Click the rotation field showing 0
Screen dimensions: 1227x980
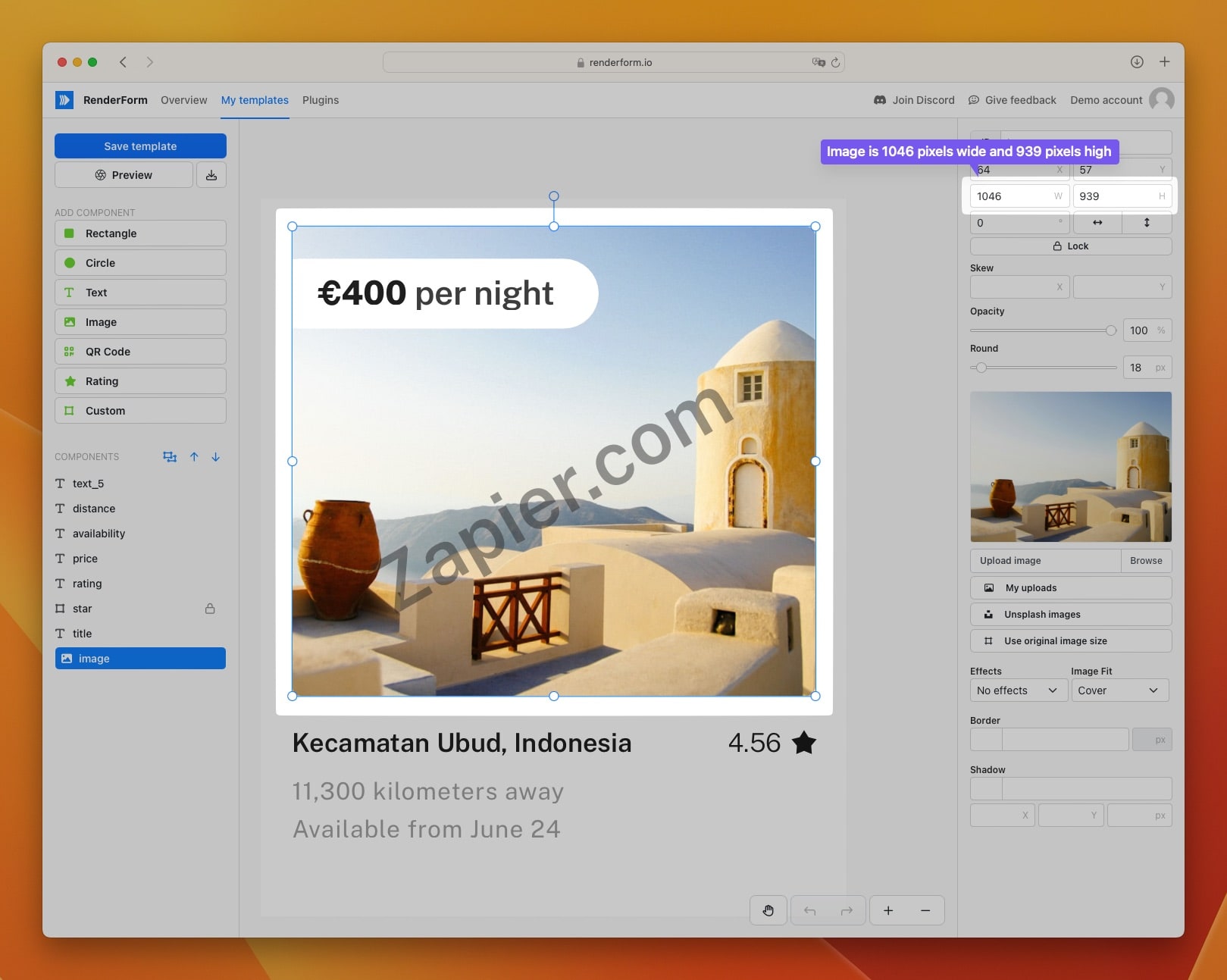[1019, 223]
